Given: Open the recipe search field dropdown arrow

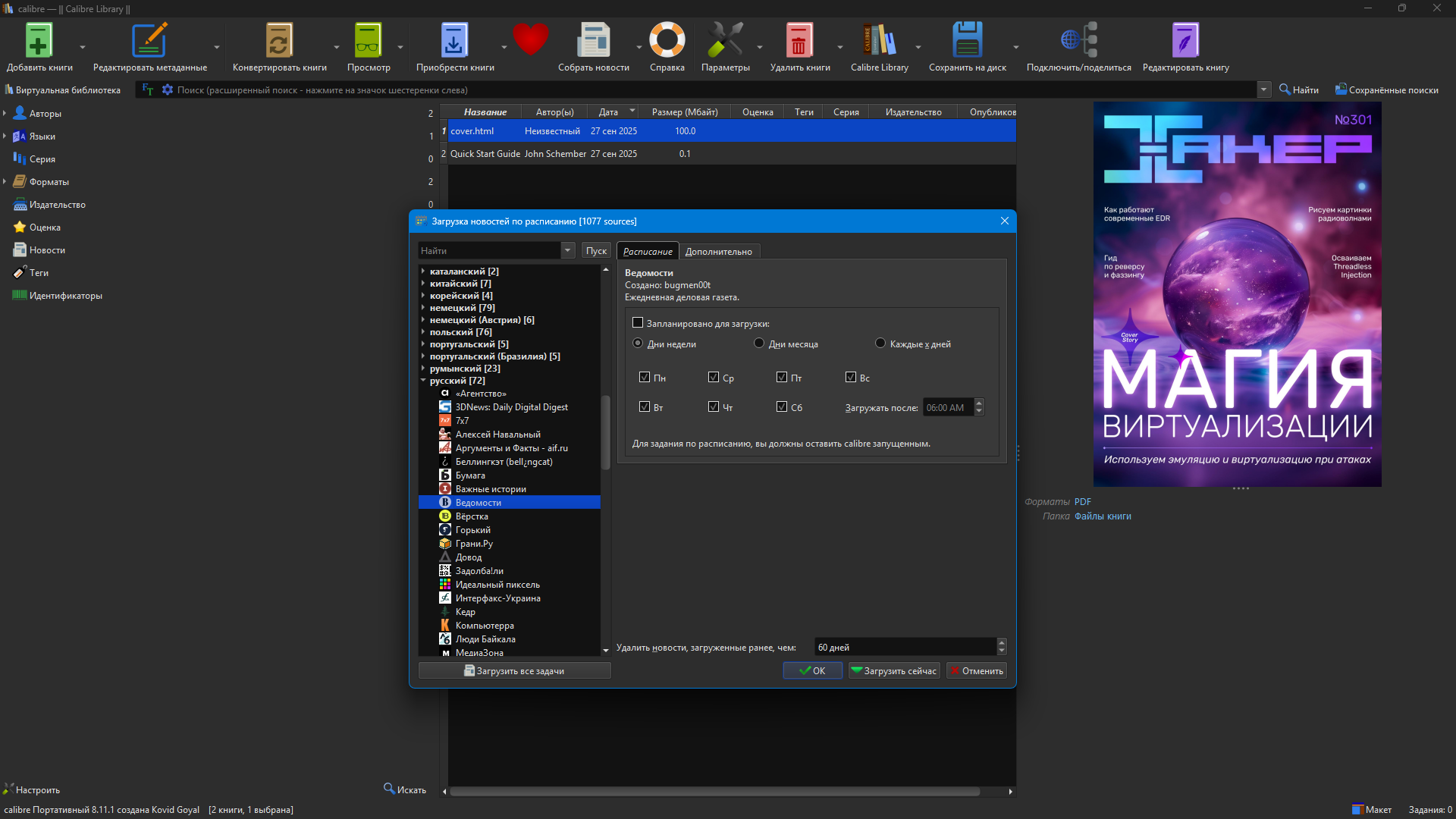Looking at the screenshot, I should tap(567, 250).
